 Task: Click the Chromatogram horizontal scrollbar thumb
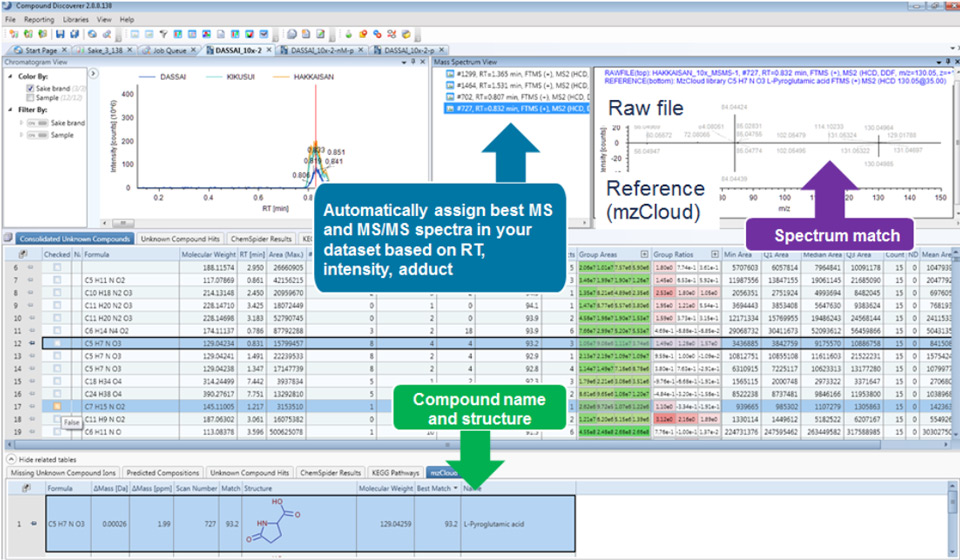(x=122, y=223)
